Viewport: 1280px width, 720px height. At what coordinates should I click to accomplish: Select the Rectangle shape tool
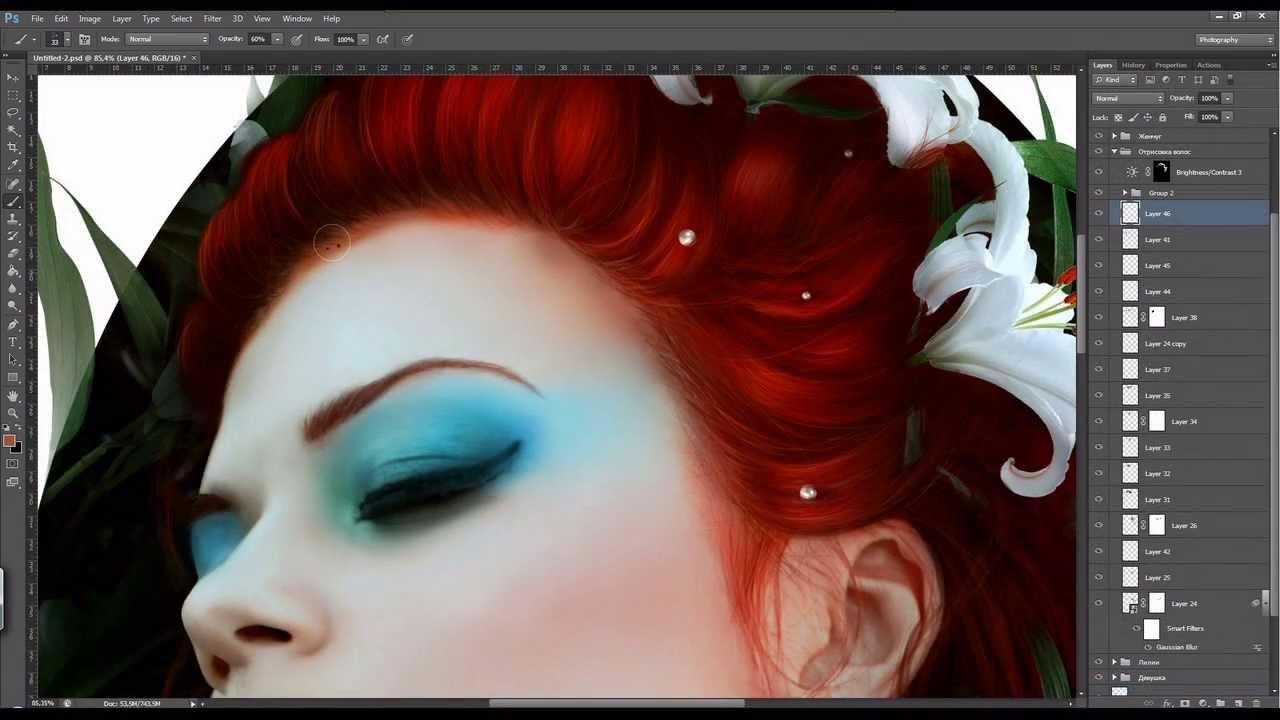click(13, 377)
